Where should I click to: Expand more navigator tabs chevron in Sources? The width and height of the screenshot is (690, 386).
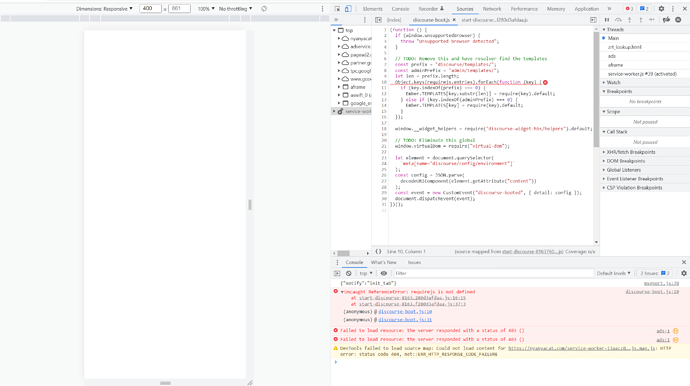(x=336, y=20)
